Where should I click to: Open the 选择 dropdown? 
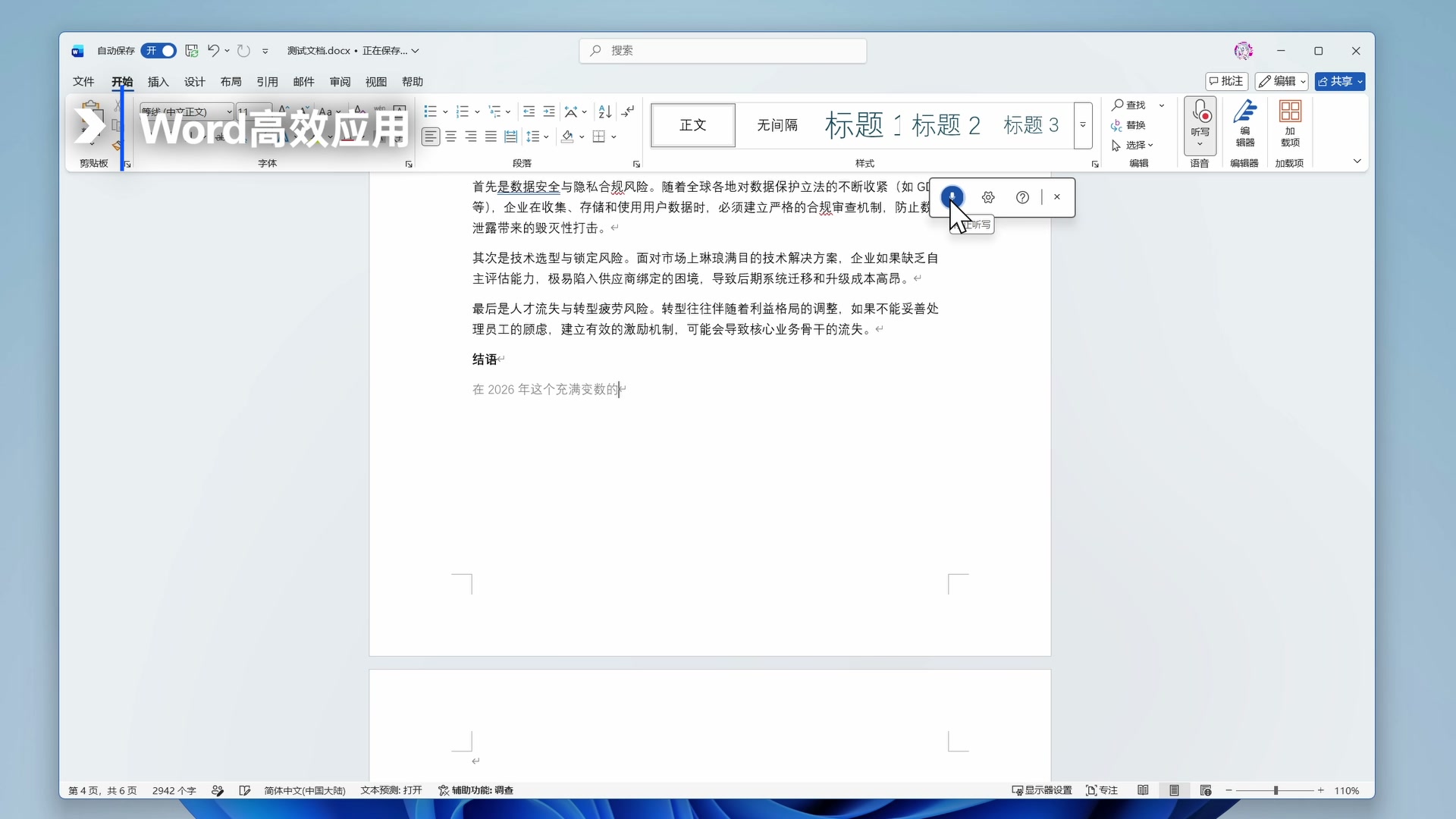(x=1132, y=145)
